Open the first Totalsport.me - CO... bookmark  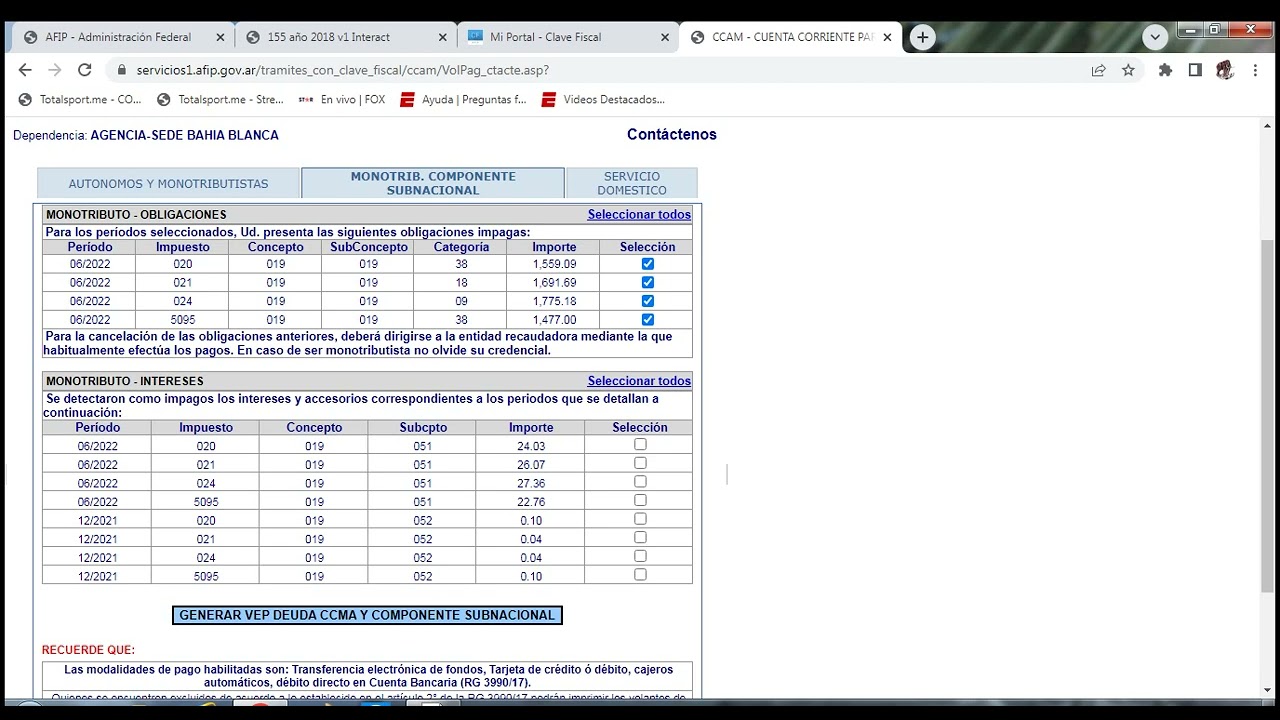point(80,99)
